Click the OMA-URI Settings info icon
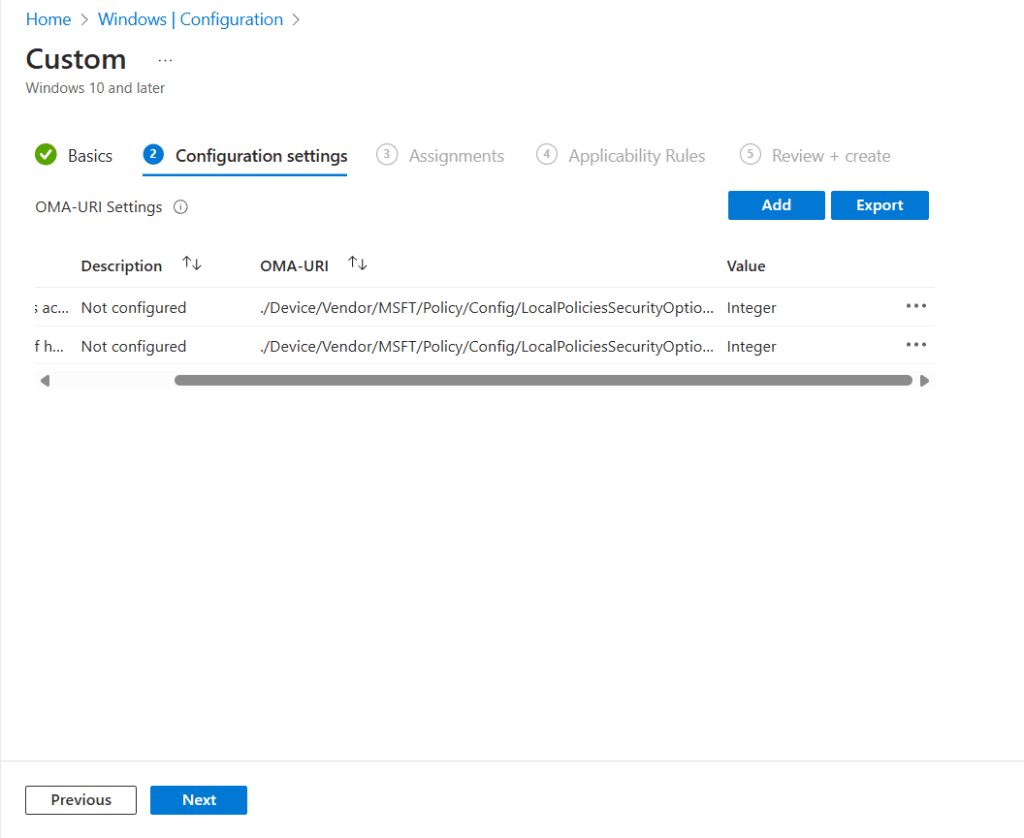This screenshot has height=838, width=1024. coord(181,208)
